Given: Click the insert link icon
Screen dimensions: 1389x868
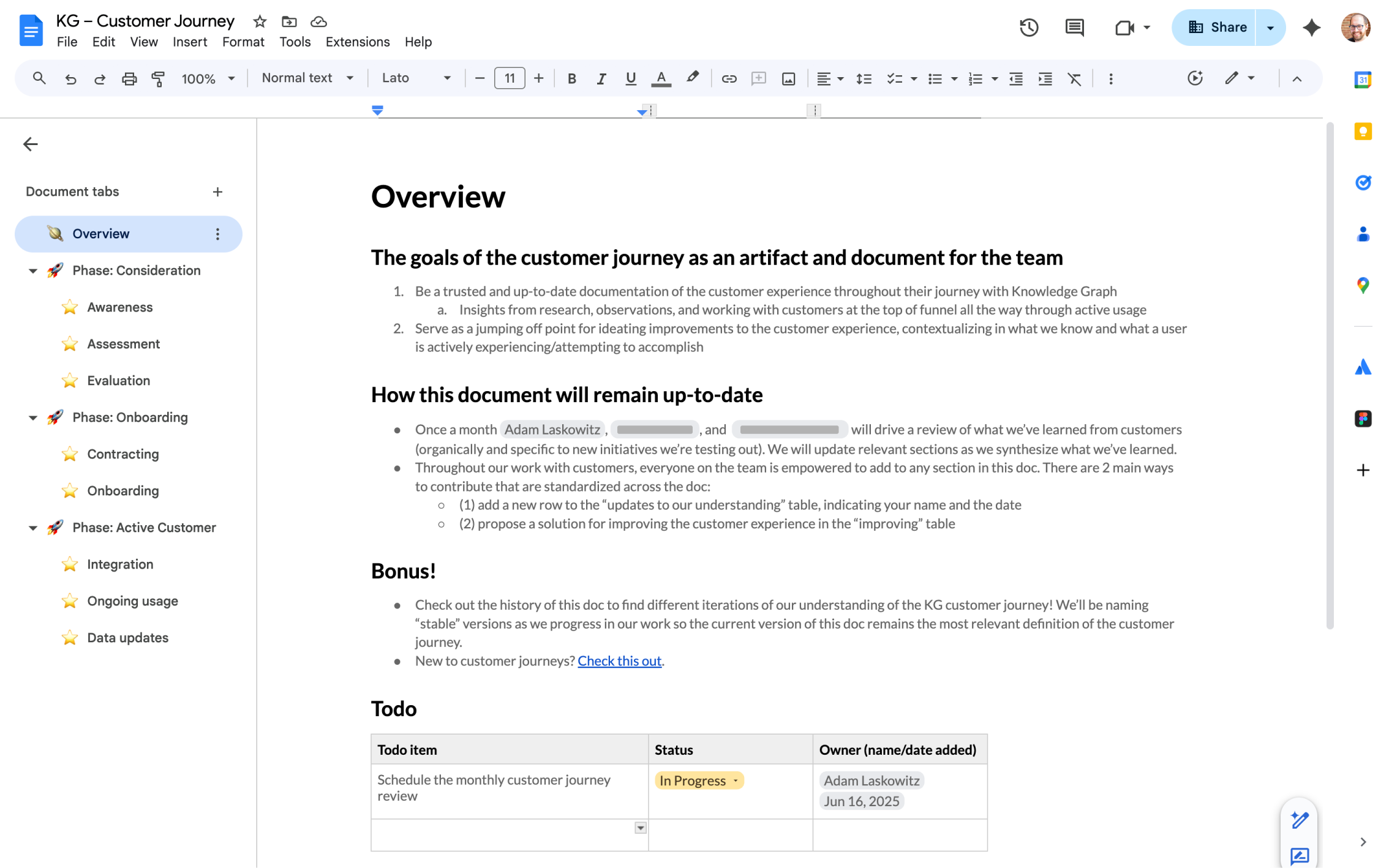Looking at the screenshot, I should click(728, 78).
